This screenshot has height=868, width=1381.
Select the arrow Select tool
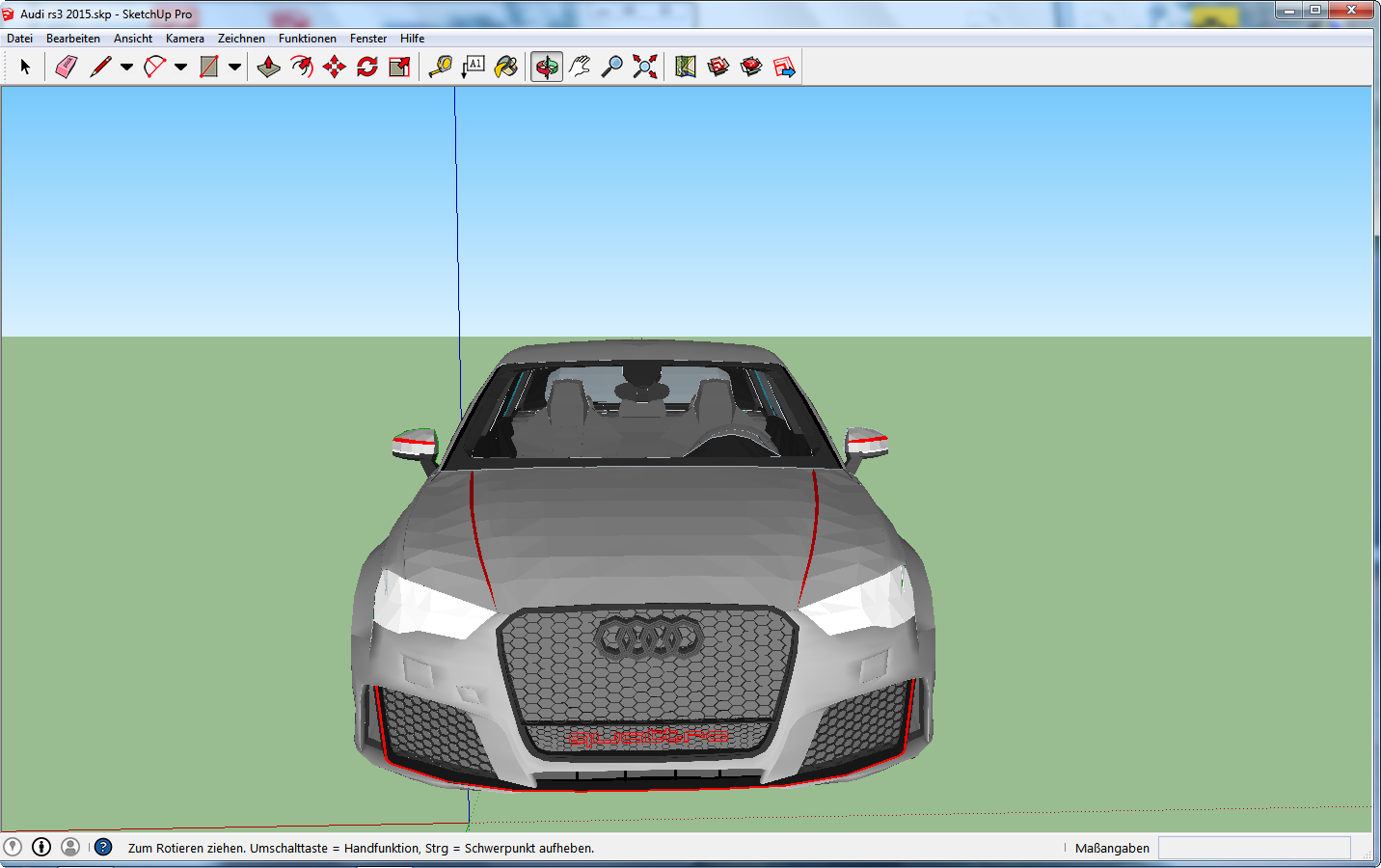tap(25, 67)
